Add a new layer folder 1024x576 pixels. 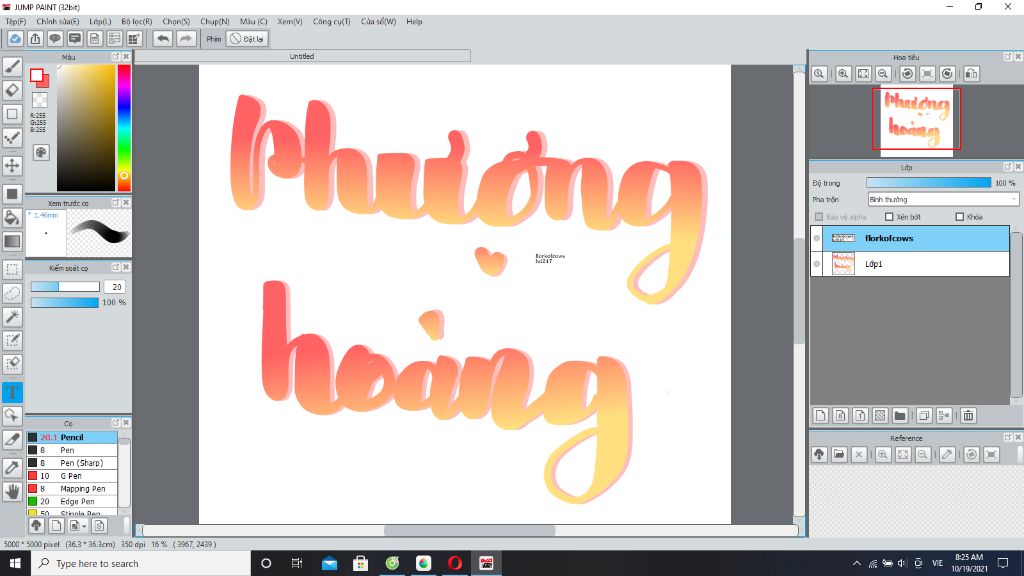pyautogui.click(x=900, y=415)
